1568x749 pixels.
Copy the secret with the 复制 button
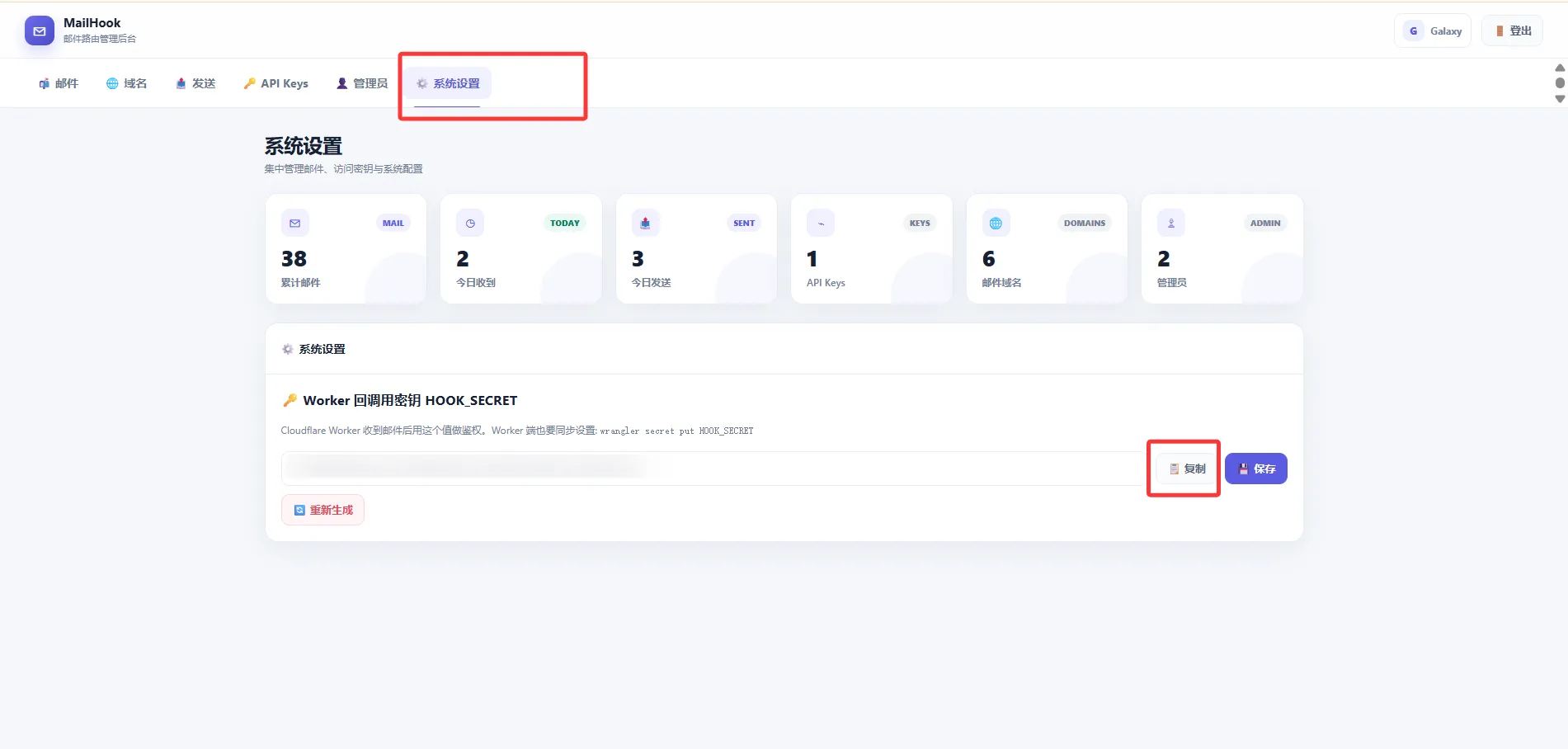pos(1187,469)
